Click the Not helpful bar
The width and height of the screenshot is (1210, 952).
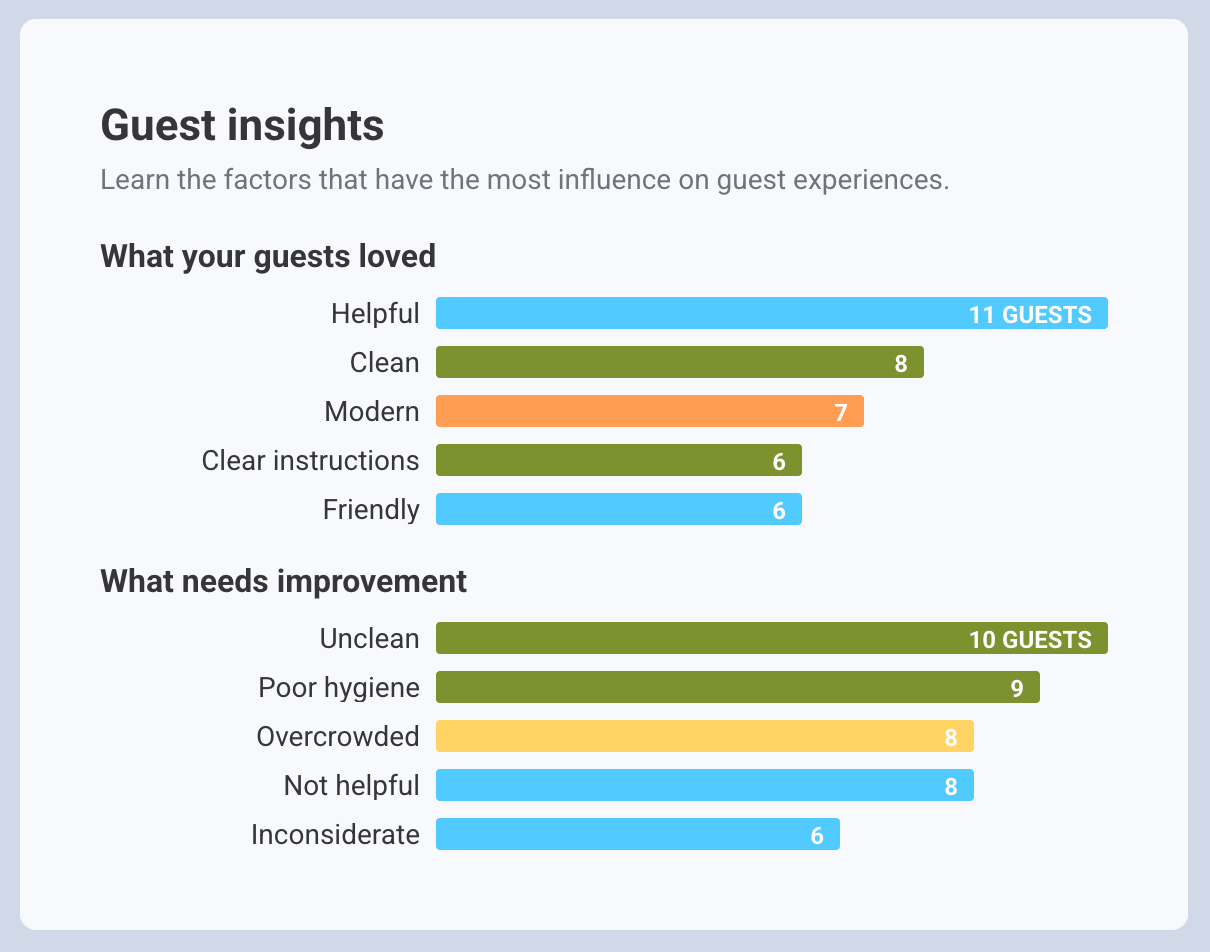704,786
